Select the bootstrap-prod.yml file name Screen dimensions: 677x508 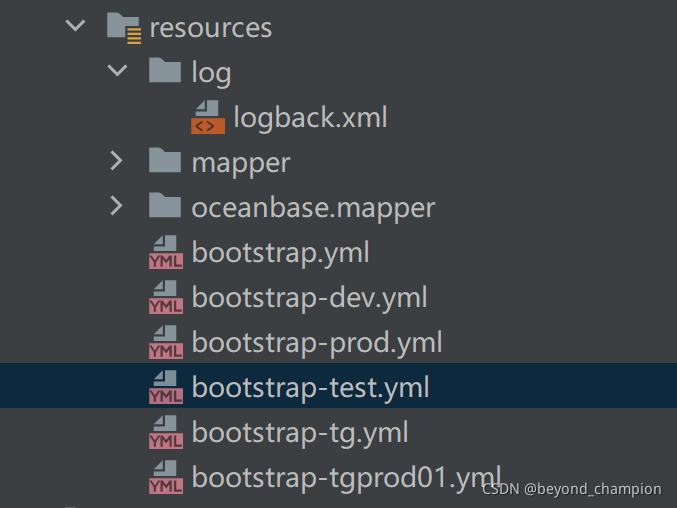pyautogui.click(x=317, y=343)
